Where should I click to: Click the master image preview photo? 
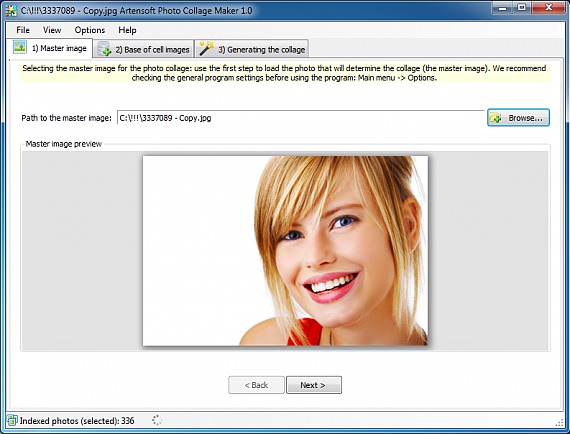point(285,250)
